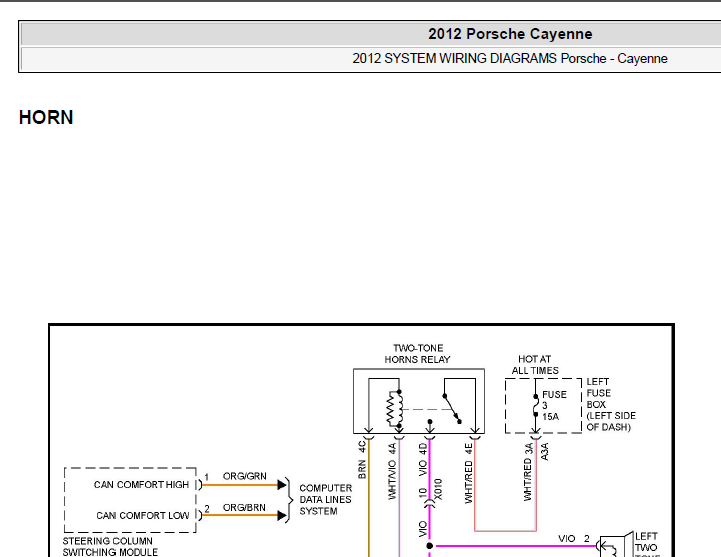Screen dimensions: 721x557
Task: Click the HORN section heading
Action: 46,118
